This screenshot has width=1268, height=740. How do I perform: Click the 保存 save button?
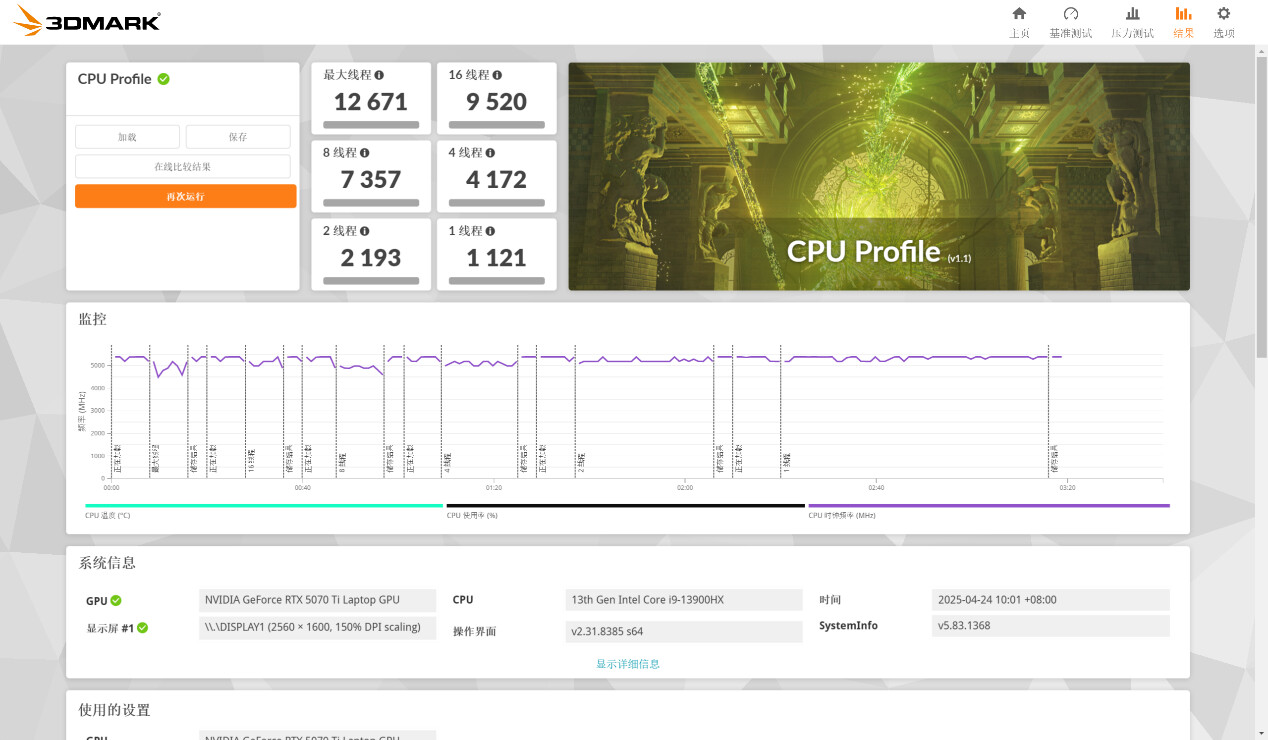pyautogui.click(x=238, y=137)
